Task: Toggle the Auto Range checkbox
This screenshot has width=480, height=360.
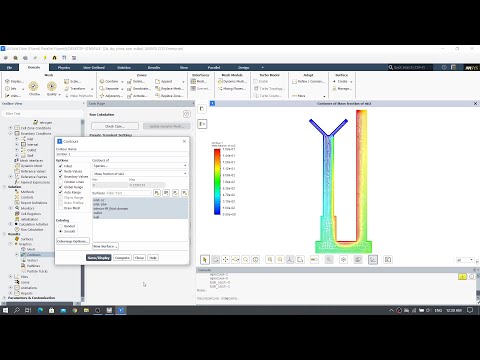Action: coord(61,192)
